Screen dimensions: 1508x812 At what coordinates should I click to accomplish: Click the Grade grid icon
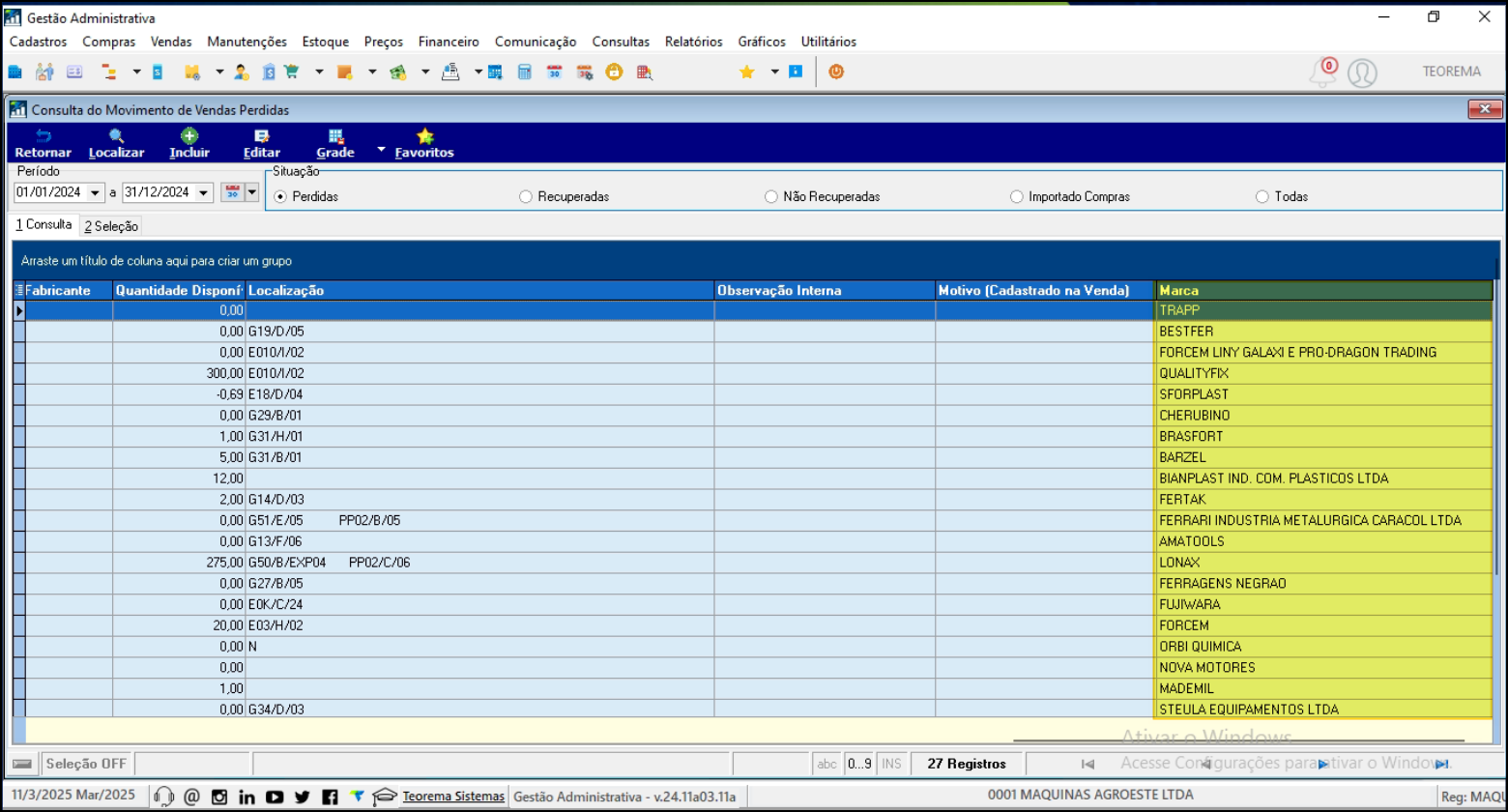tap(335, 136)
